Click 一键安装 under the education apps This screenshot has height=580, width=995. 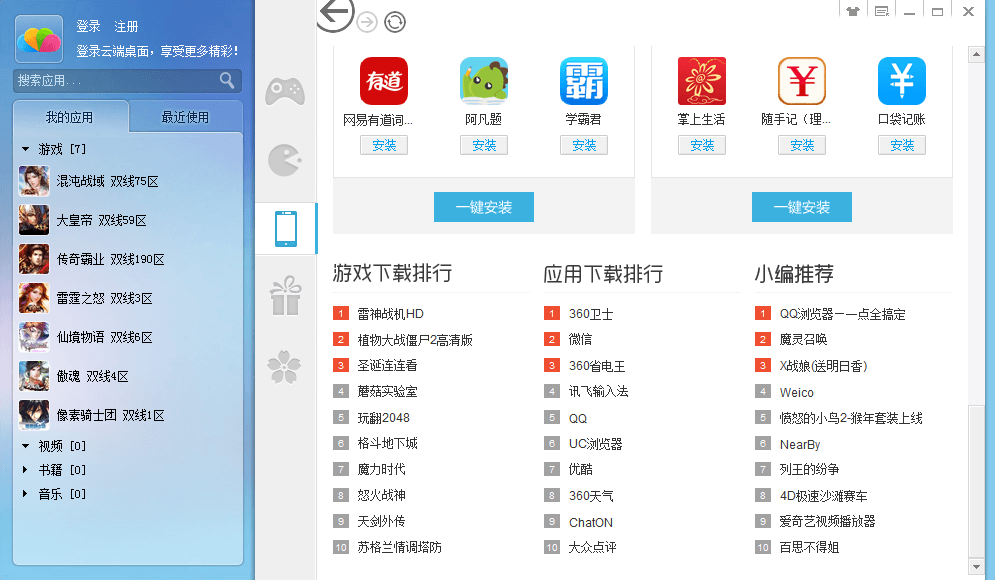pyautogui.click(x=484, y=207)
